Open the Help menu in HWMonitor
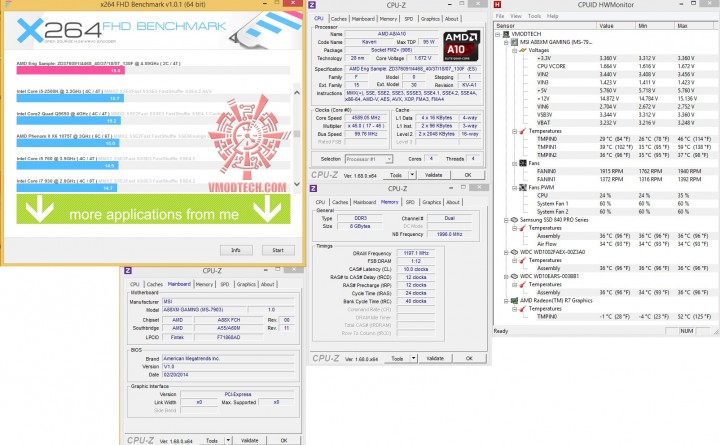This screenshot has width=720, height=445. pyautogui.click(x=552, y=16)
